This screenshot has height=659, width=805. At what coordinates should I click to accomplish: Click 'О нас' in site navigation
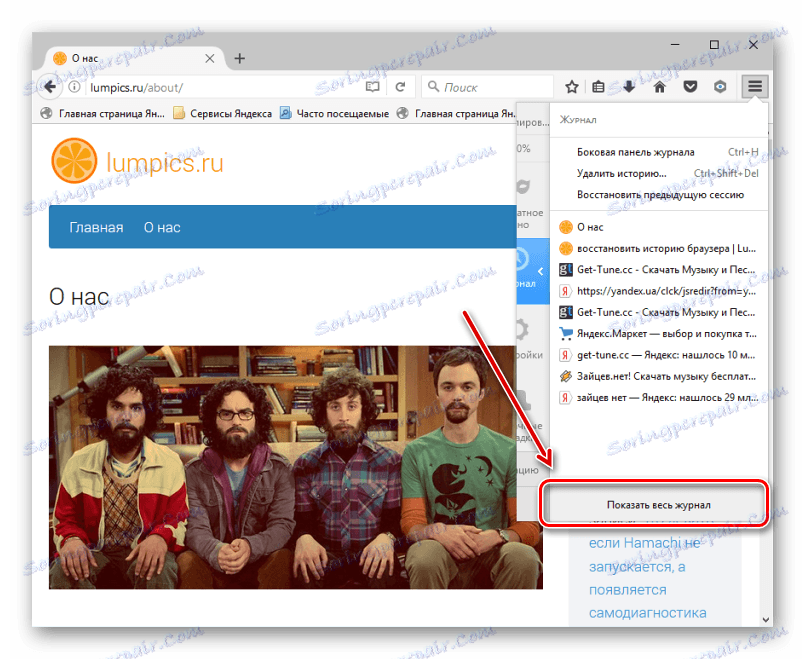[162, 227]
